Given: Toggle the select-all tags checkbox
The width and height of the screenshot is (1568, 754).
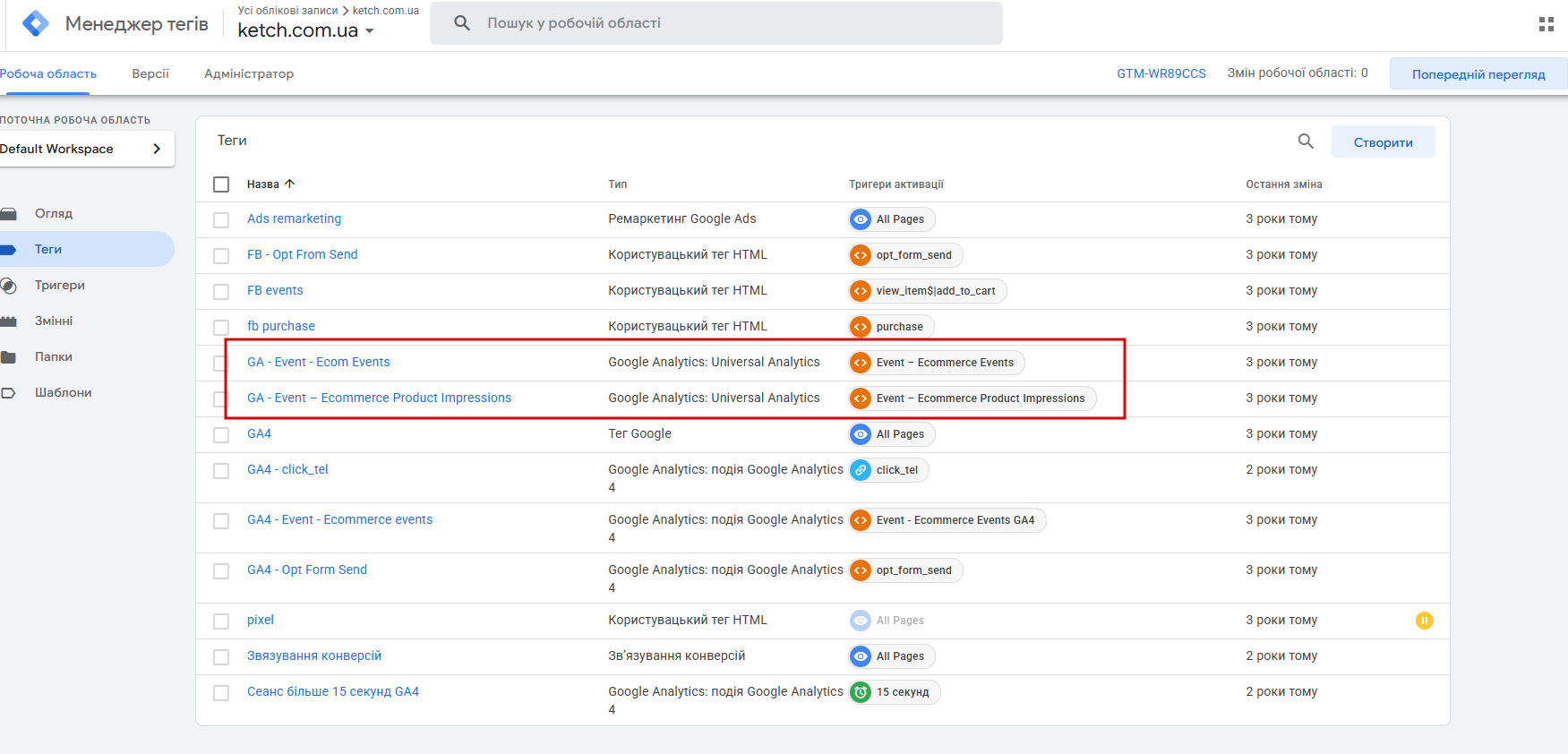Looking at the screenshot, I should pyautogui.click(x=221, y=184).
